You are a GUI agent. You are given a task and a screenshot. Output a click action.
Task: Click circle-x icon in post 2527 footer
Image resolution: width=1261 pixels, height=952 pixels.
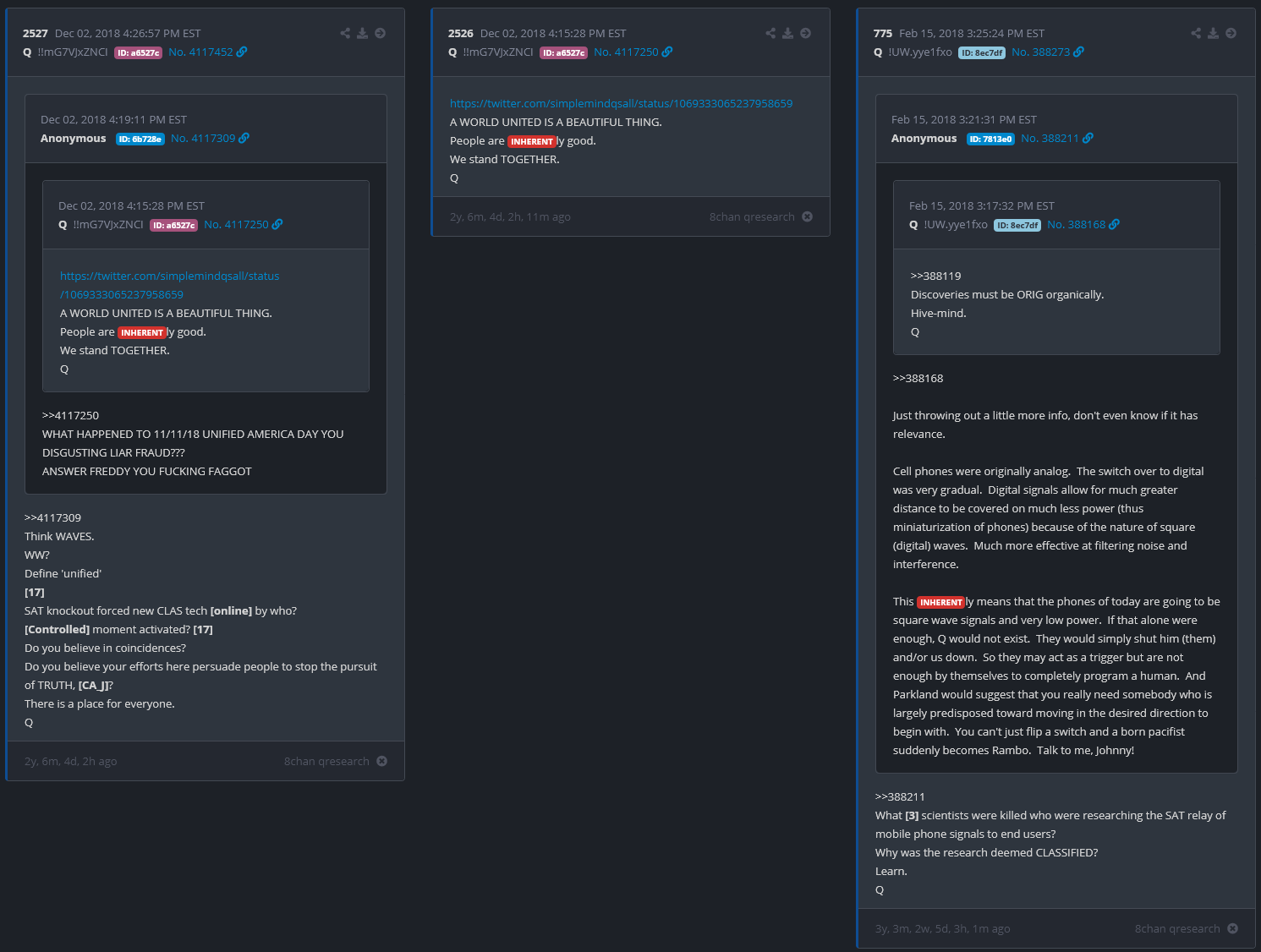pyautogui.click(x=382, y=761)
